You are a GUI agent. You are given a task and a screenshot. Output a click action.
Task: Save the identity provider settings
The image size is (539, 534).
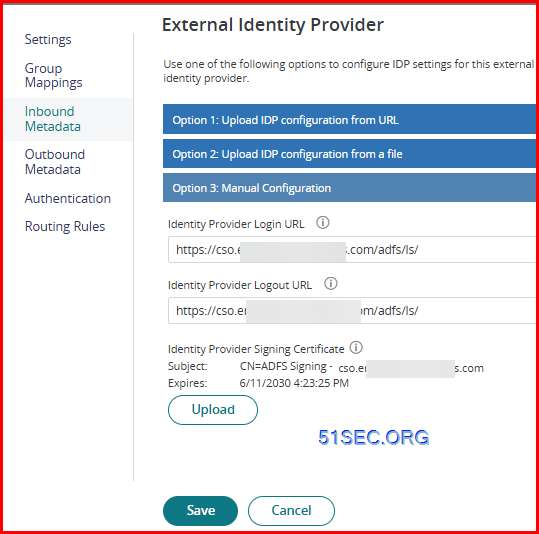click(200, 510)
